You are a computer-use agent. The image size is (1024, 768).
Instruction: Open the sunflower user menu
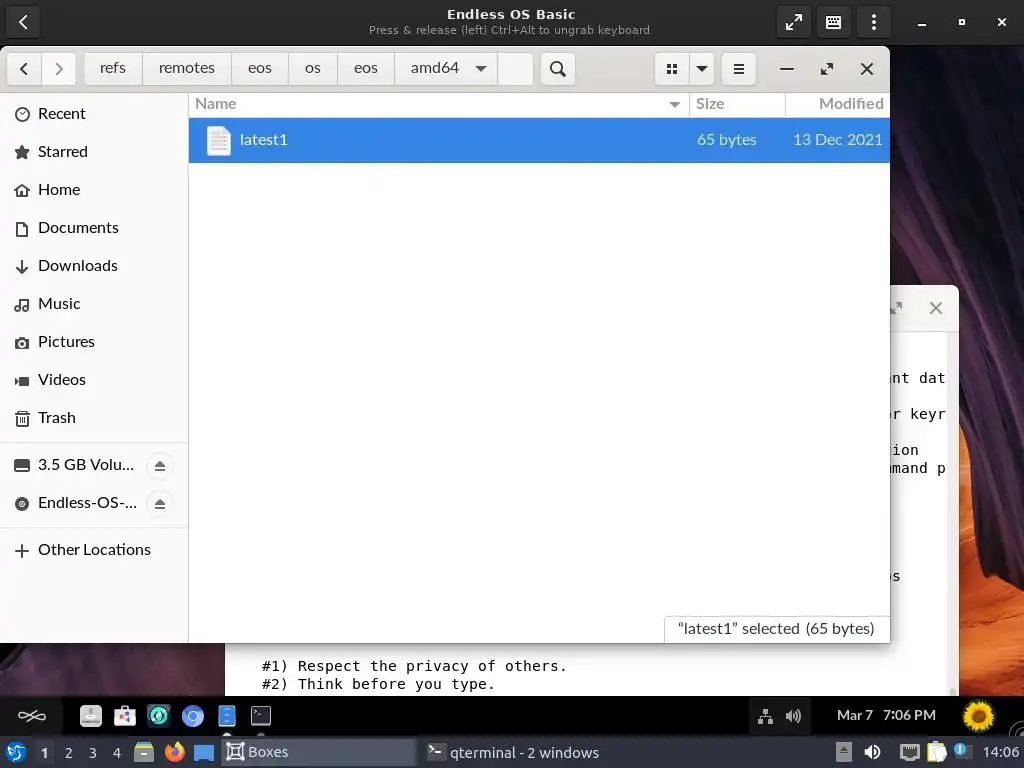pos(978,716)
